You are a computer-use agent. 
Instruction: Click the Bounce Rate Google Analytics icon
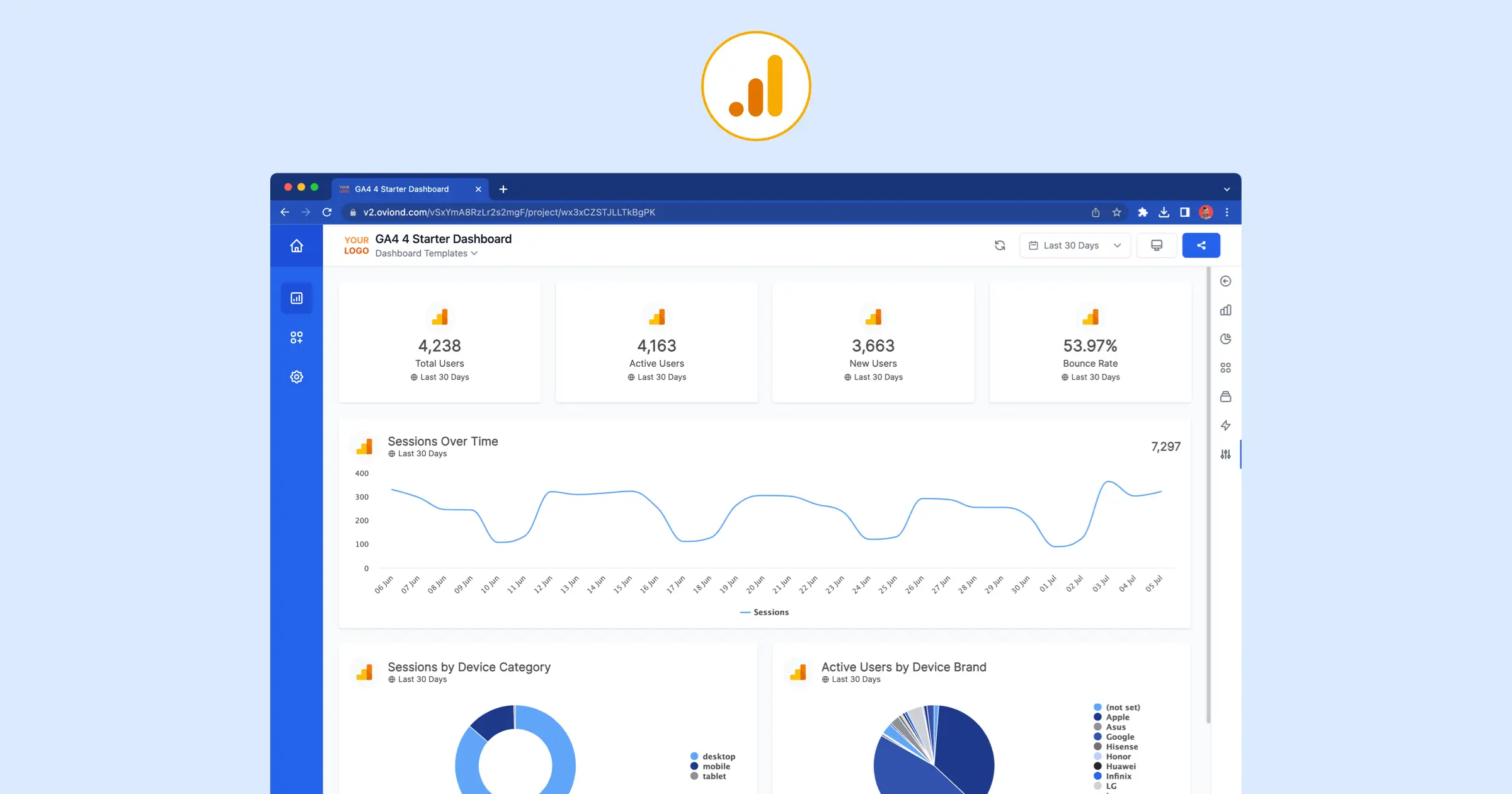point(1090,317)
